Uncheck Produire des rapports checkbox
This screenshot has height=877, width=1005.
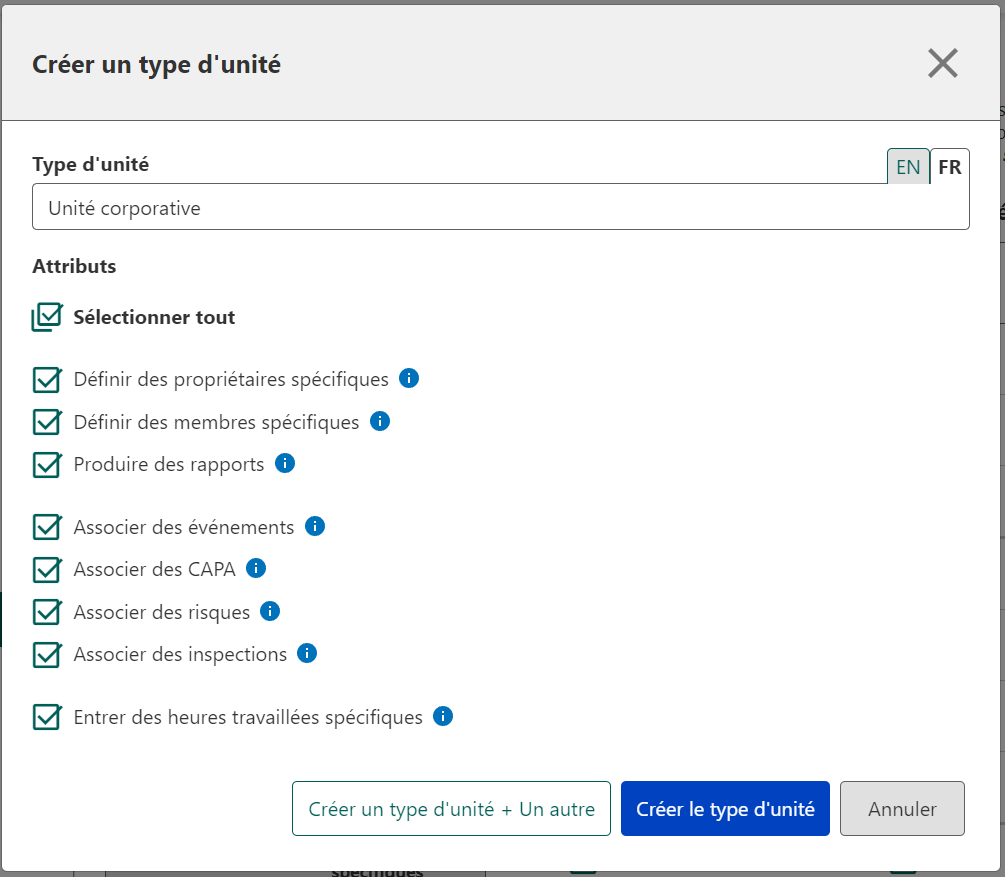click(47, 465)
